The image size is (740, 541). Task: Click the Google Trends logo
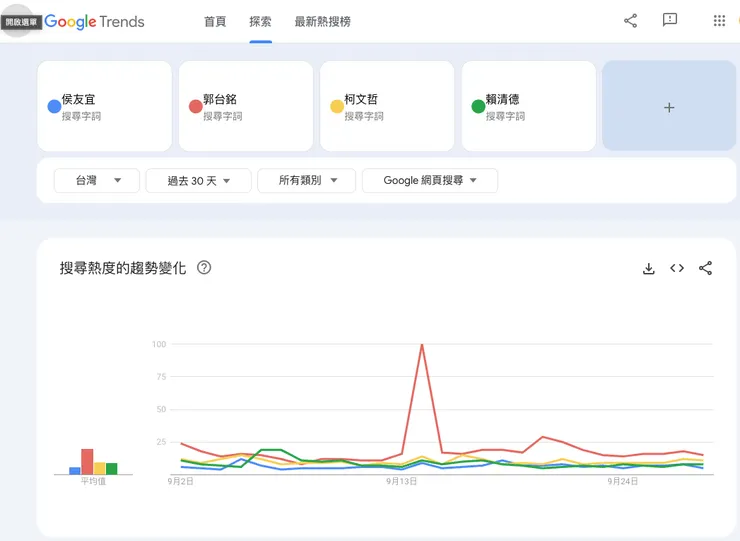pos(94,22)
